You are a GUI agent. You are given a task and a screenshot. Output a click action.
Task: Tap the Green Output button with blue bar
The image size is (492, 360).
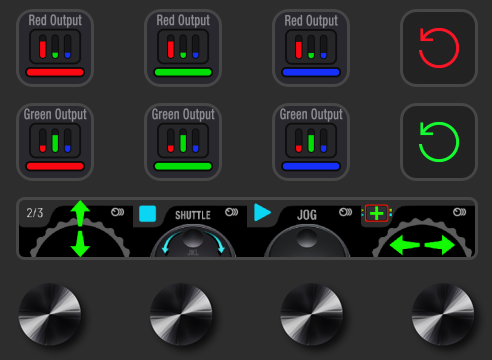(x=311, y=142)
